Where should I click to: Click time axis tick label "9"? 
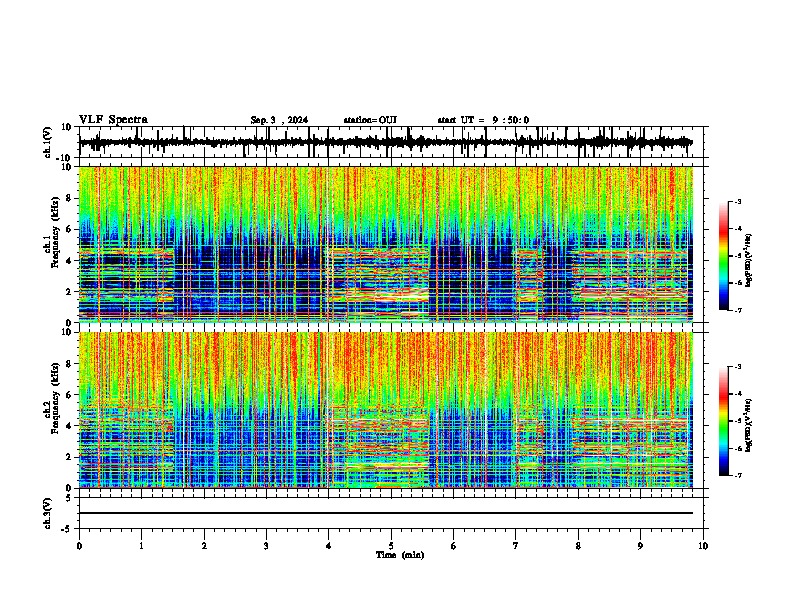pos(640,546)
